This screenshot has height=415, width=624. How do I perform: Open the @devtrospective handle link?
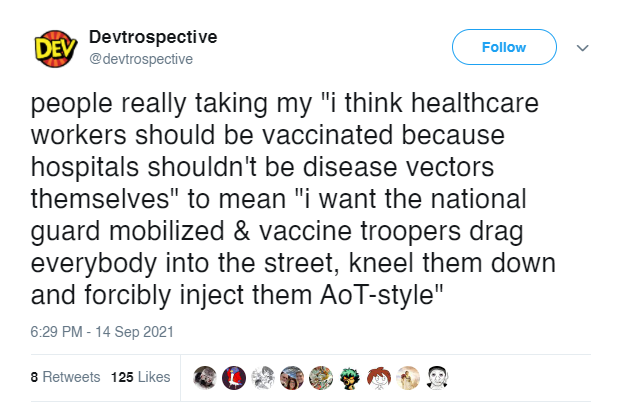coord(141,59)
